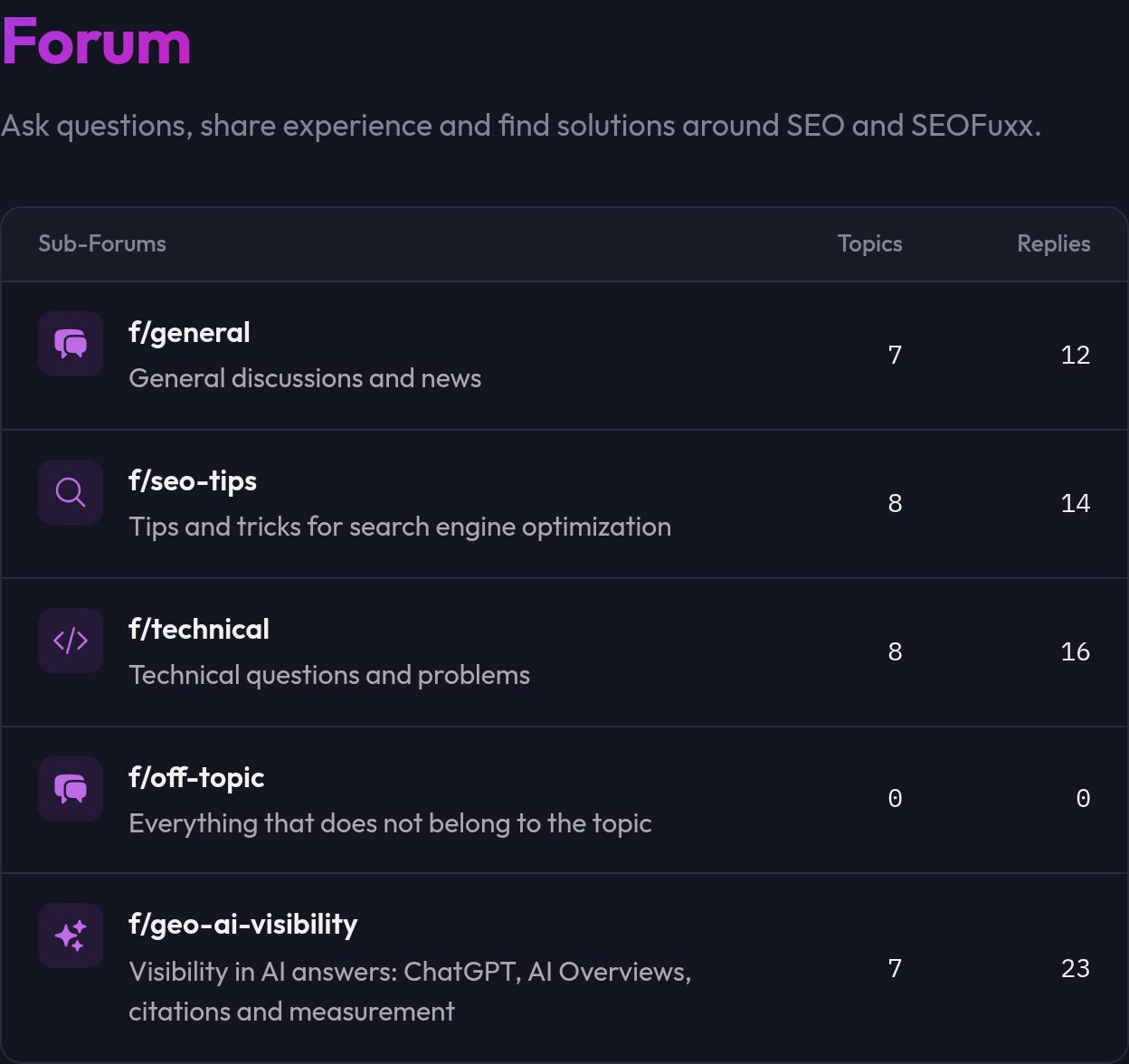Click the f/seo-tips magnifier icon

coord(71,492)
